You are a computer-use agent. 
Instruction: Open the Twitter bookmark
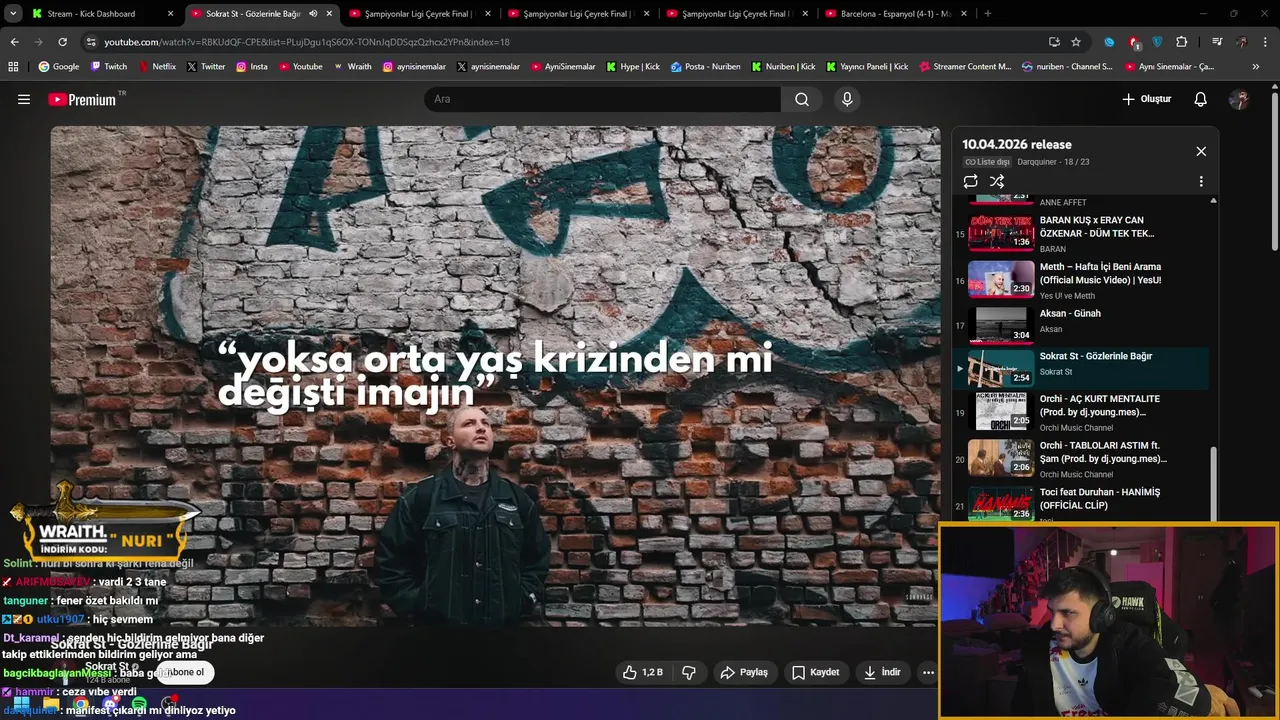tap(205, 67)
